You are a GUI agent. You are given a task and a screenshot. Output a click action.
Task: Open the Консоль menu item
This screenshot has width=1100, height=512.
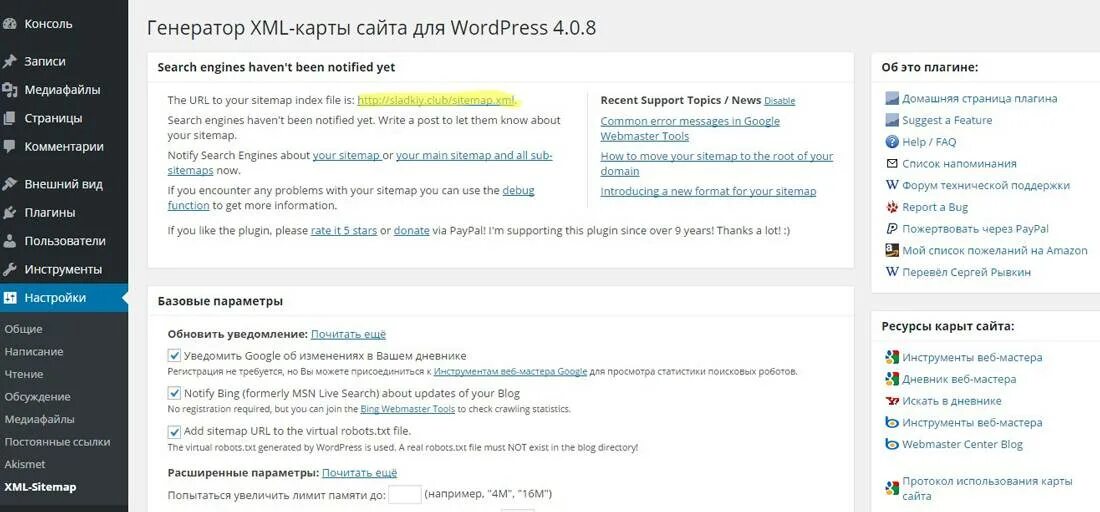64,23
